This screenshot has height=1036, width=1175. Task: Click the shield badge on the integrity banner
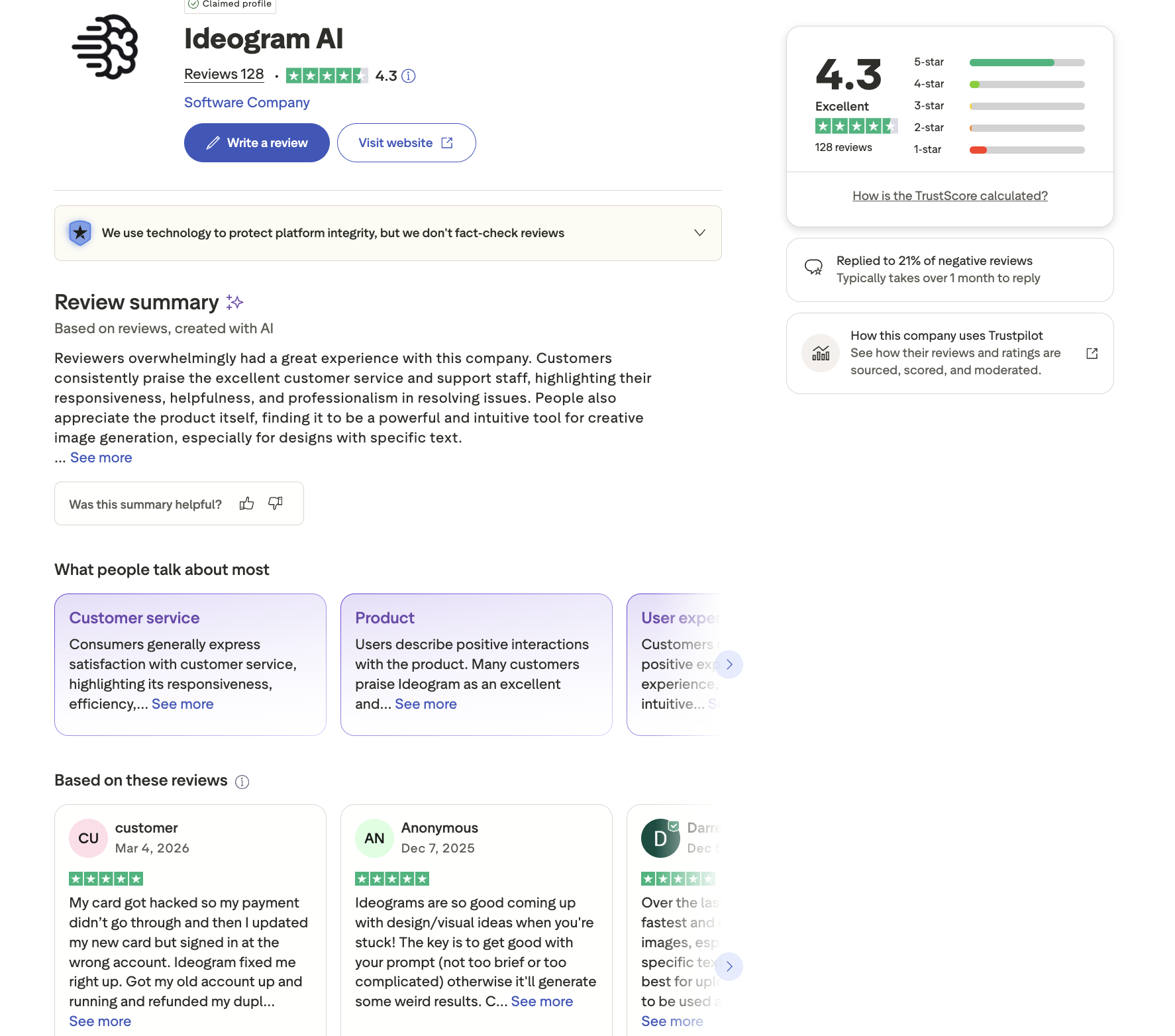coord(79,233)
